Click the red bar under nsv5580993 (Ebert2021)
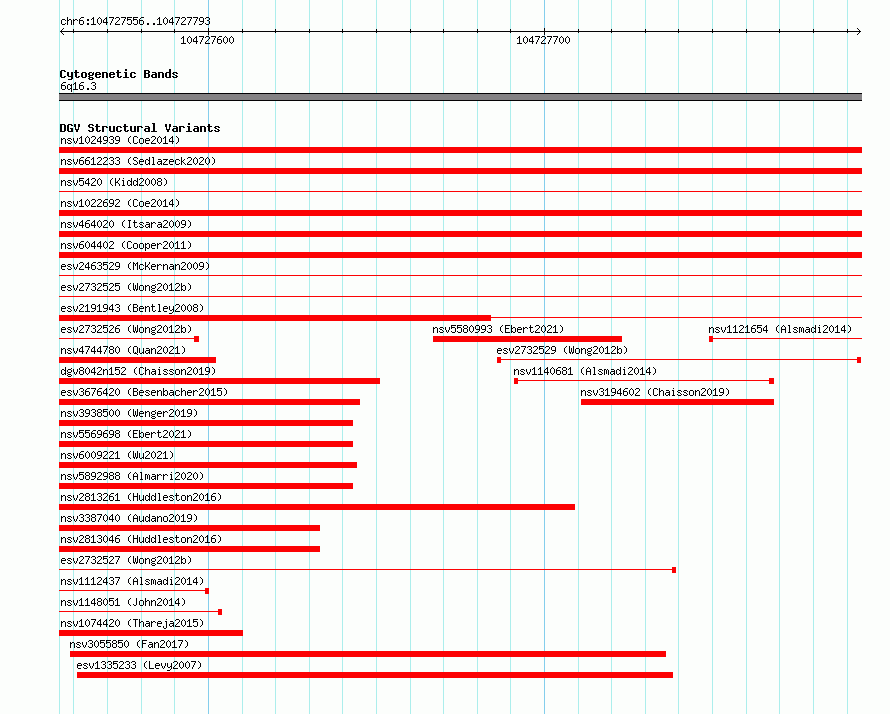The width and height of the screenshot is (890, 714). point(527,339)
